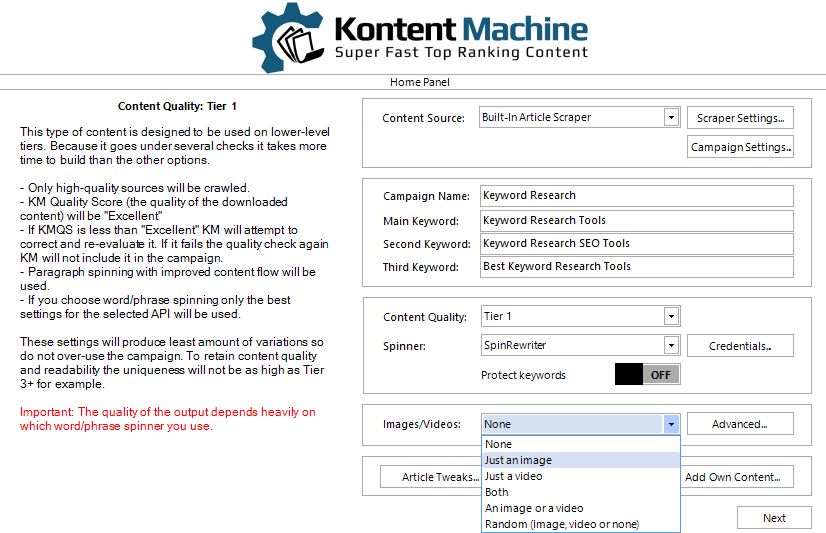
Task: Pick 'An image or a video' option
Action: 581,508
